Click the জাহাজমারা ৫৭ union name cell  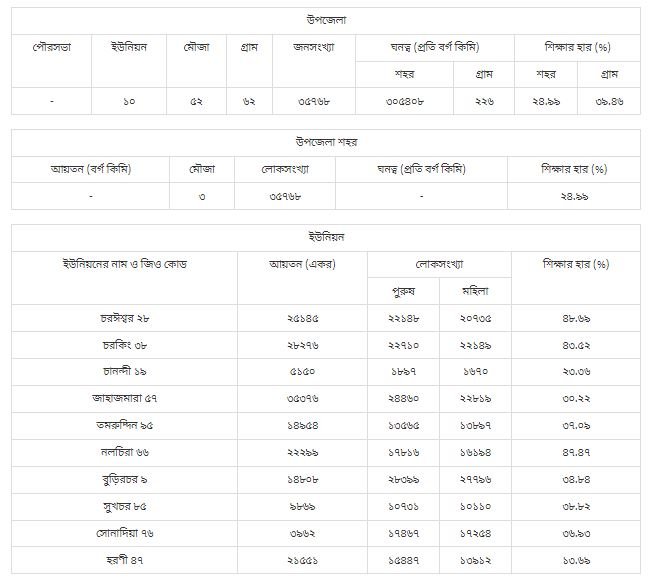(125, 397)
